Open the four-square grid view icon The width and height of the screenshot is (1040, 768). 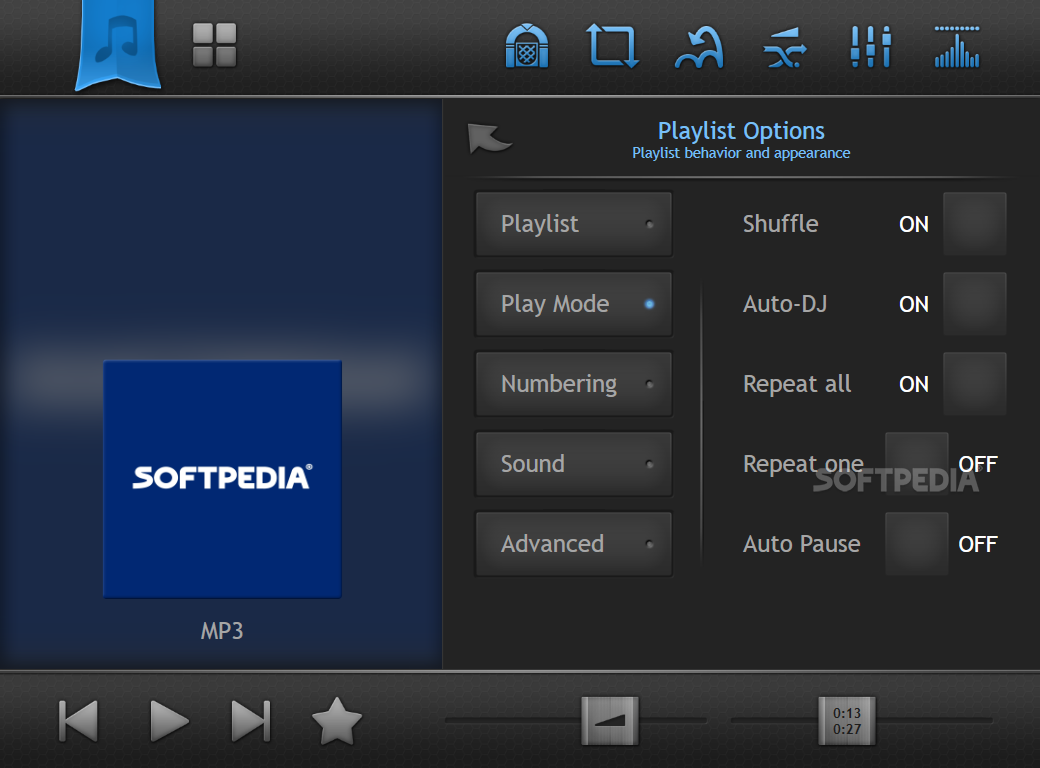[x=214, y=45]
